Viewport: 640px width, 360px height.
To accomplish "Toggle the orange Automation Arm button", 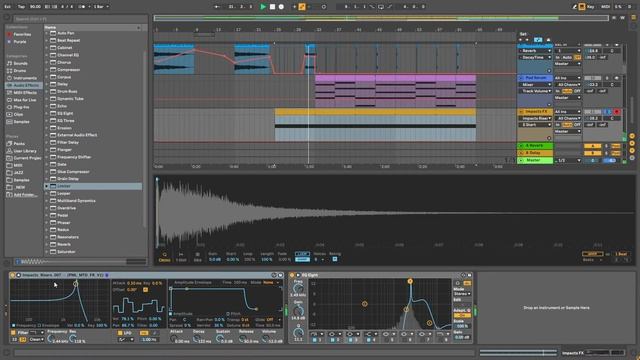I will tap(302, 7).
